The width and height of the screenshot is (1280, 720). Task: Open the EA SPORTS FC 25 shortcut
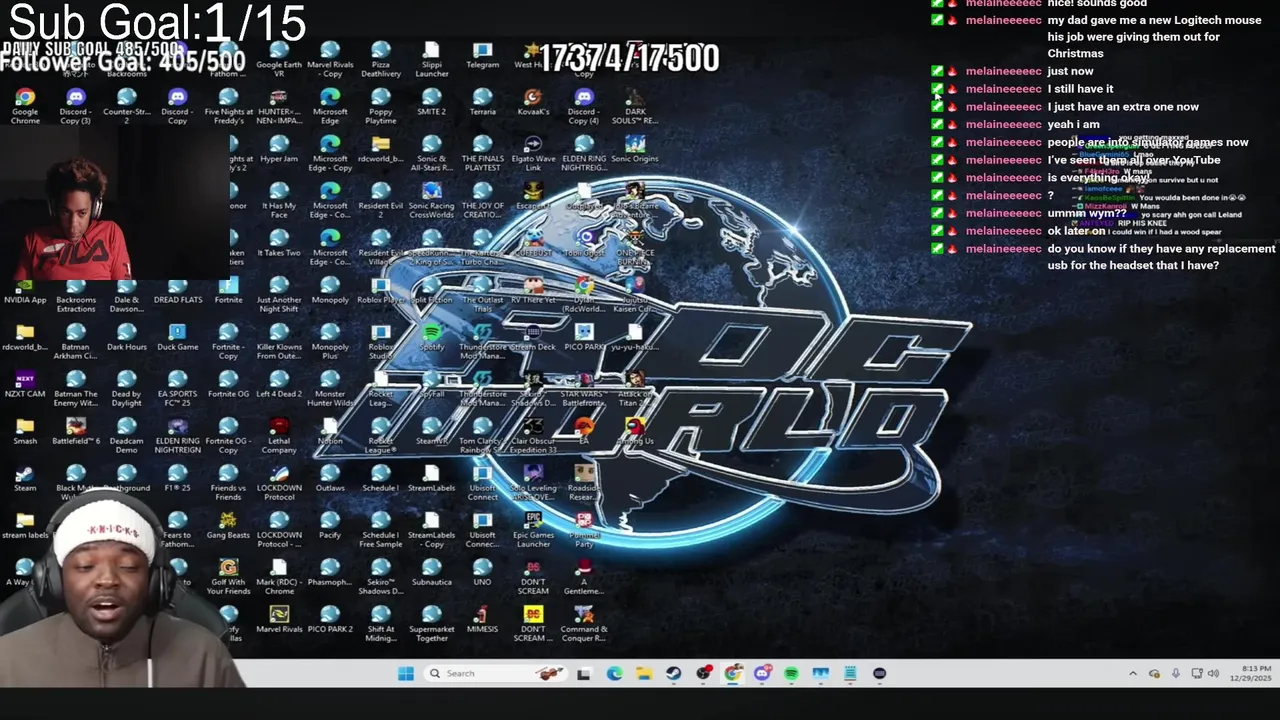(178, 387)
